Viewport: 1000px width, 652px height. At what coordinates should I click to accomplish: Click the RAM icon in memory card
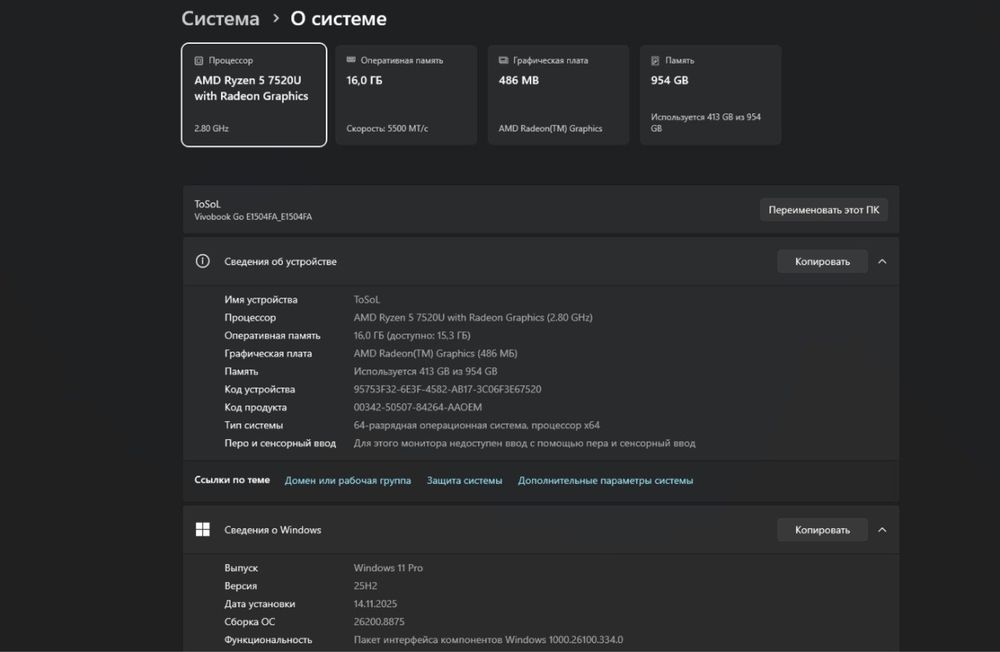351,60
